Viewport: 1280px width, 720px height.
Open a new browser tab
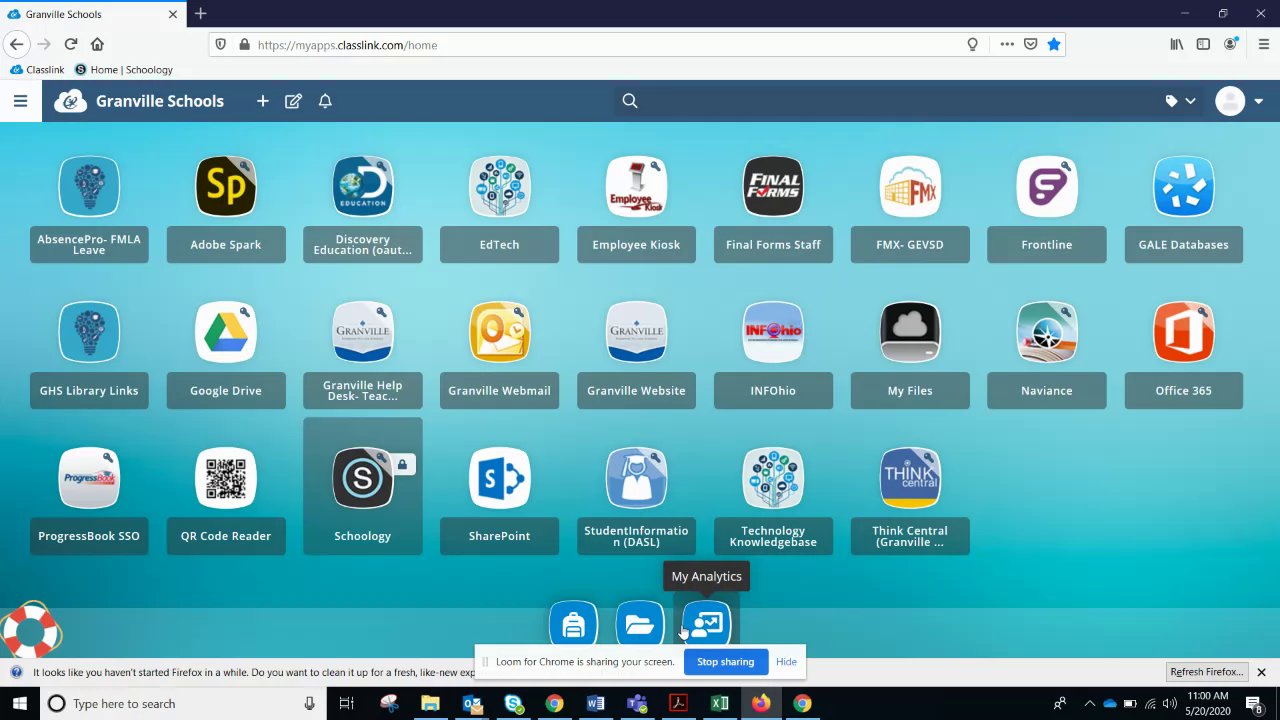pyautogui.click(x=200, y=14)
